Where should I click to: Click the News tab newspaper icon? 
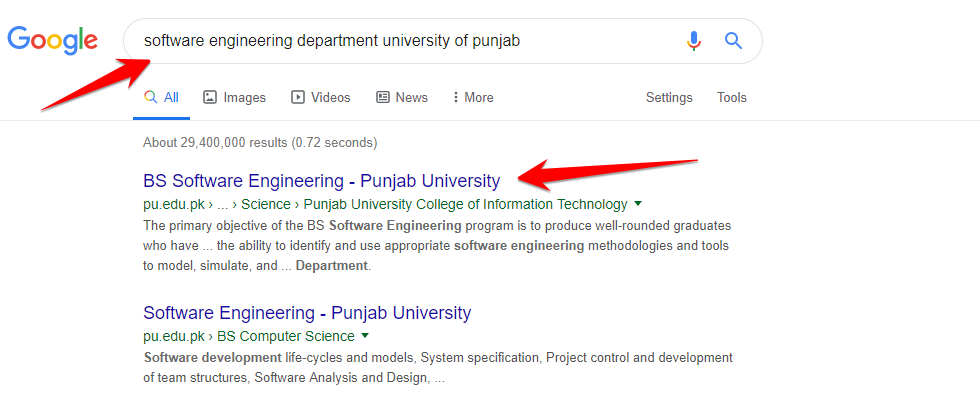pos(383,97)
